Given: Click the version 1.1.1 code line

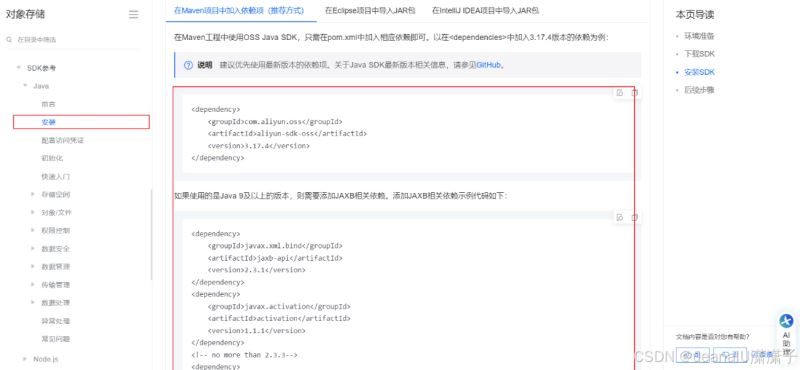Looking at the screenshot, I should point(257,331).
